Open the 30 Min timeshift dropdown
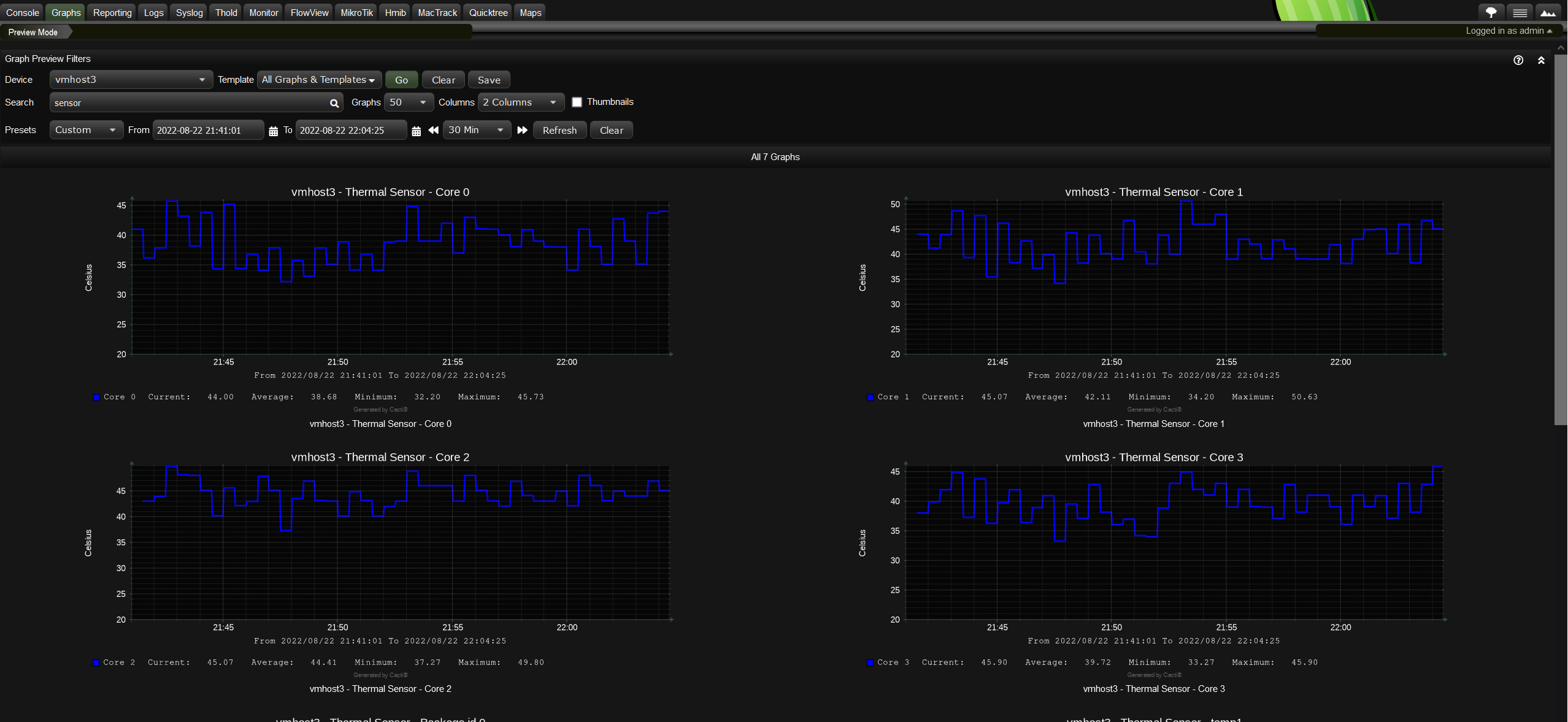 tap(477, 130)
